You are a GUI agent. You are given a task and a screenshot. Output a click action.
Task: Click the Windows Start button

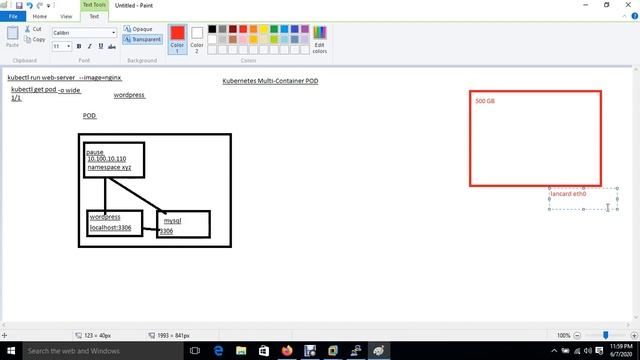point(11,351)
